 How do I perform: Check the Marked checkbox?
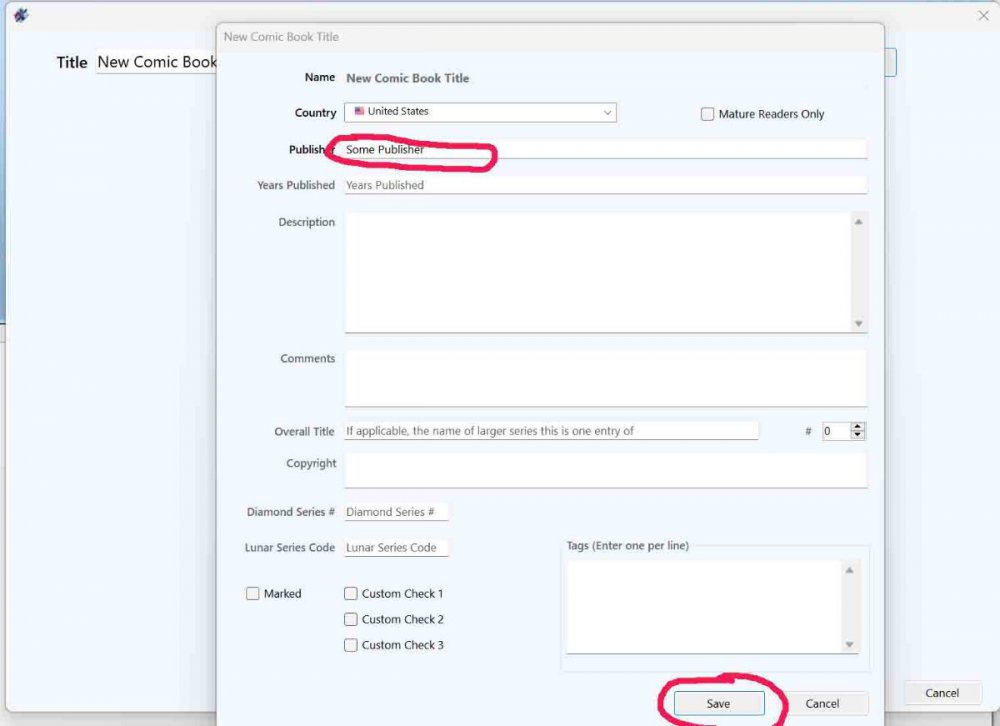253,594
